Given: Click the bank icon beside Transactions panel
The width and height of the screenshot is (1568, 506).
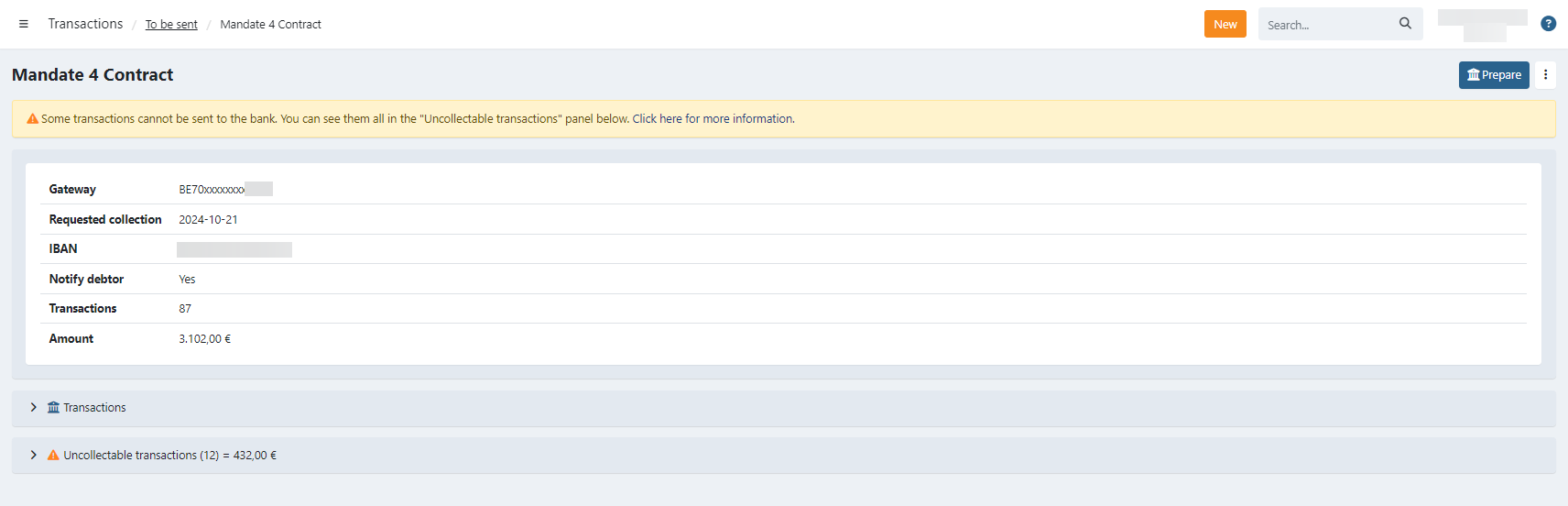Looking at the screenshot, I should pos(53,408).
